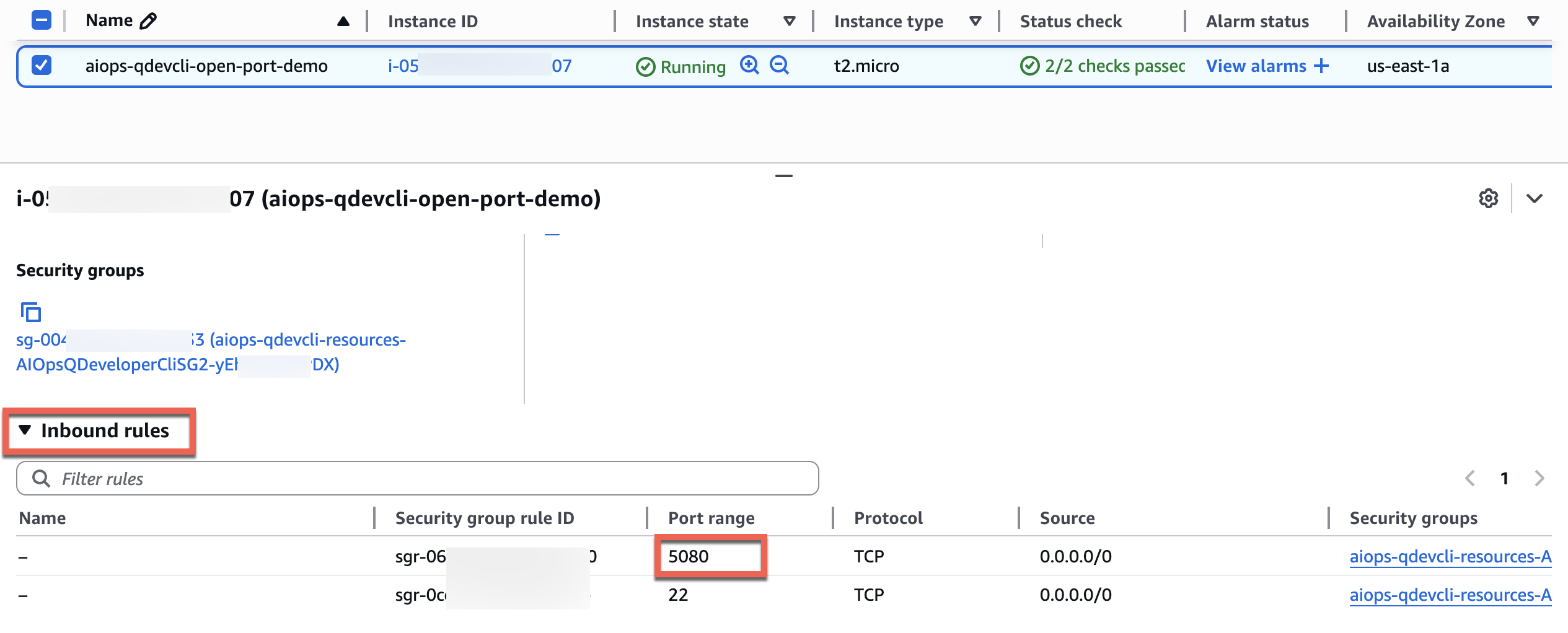Screen dimensions: 1568x633
Task: Focus the Filter rules search field
Action: 418,478
